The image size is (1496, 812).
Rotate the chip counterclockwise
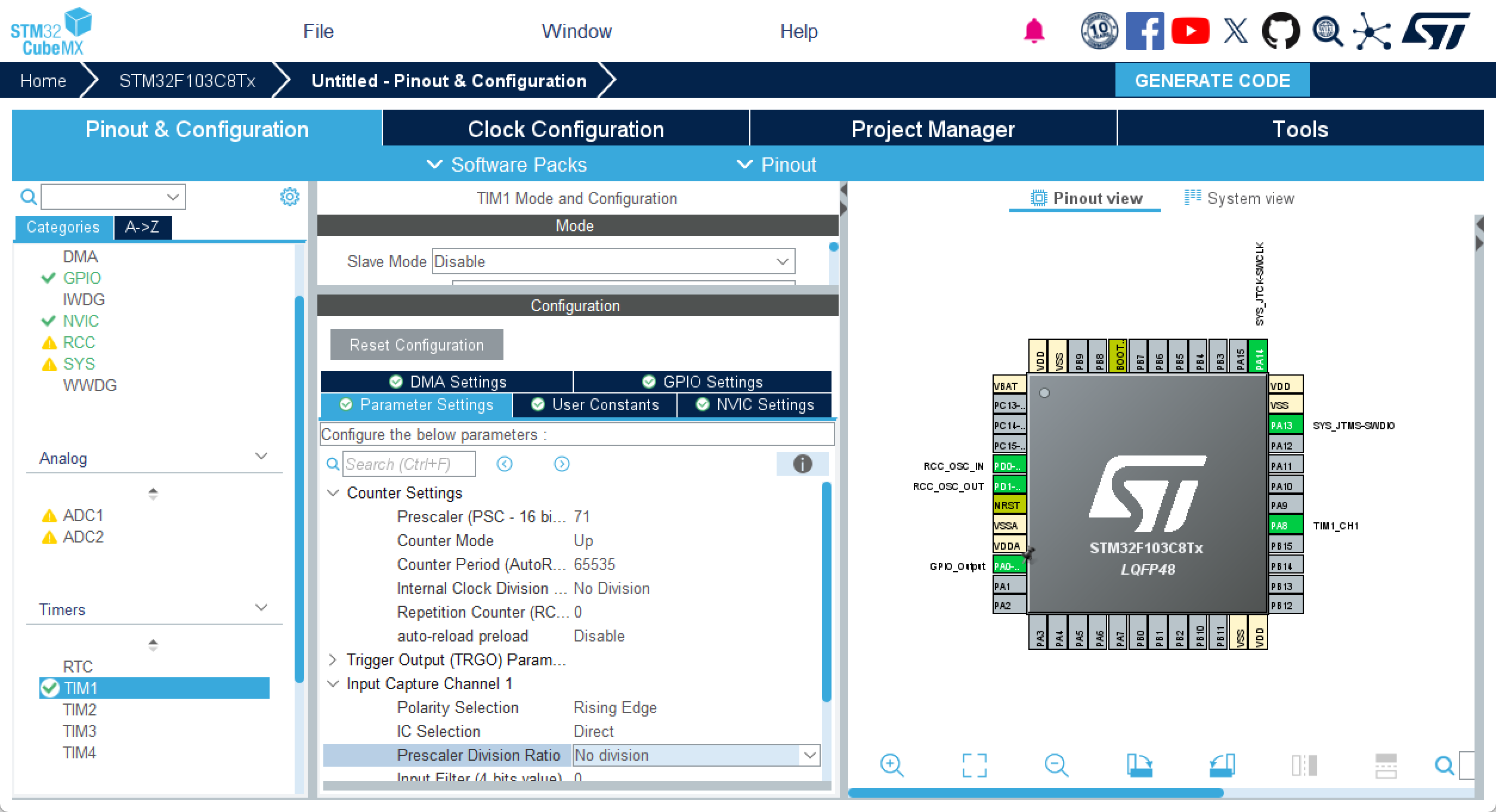pyautogui.click(x=1222, y=765)
